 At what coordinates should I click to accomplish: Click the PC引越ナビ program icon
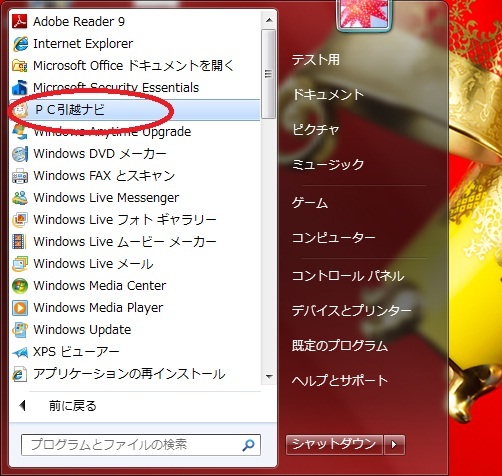click(x=20, y=110)
